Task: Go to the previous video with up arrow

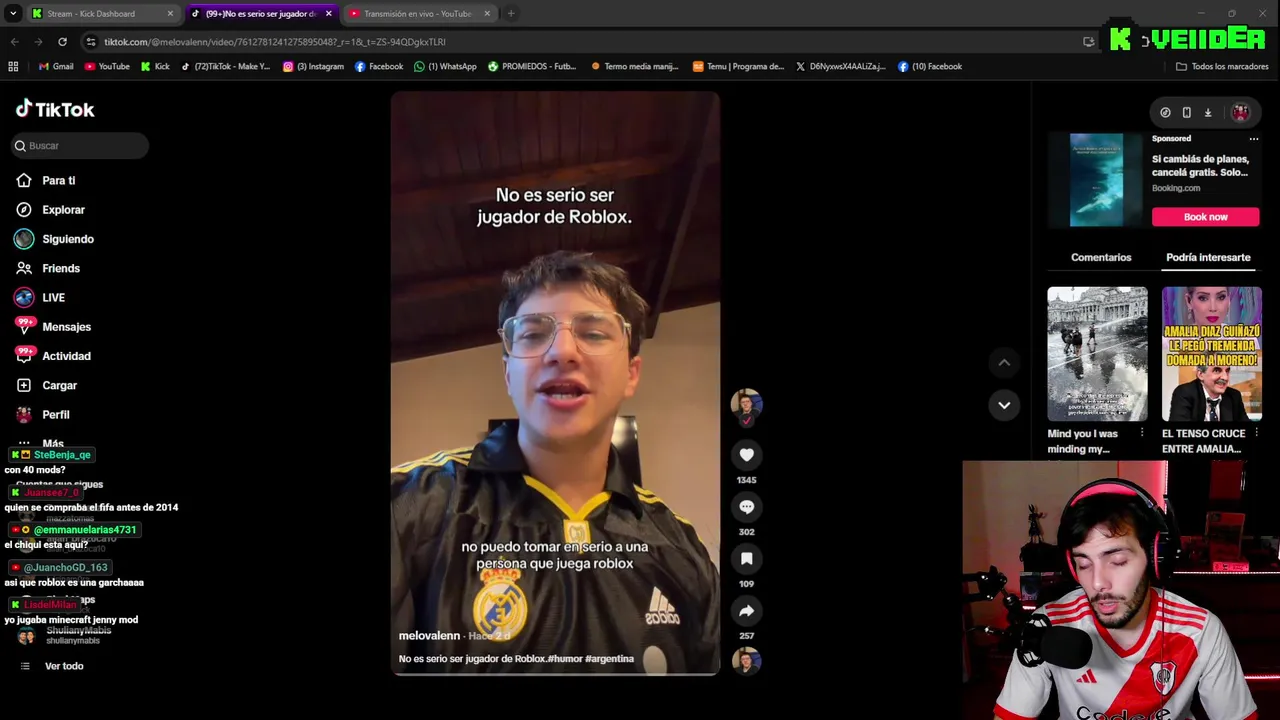Action: click(x=1004, y=362)
